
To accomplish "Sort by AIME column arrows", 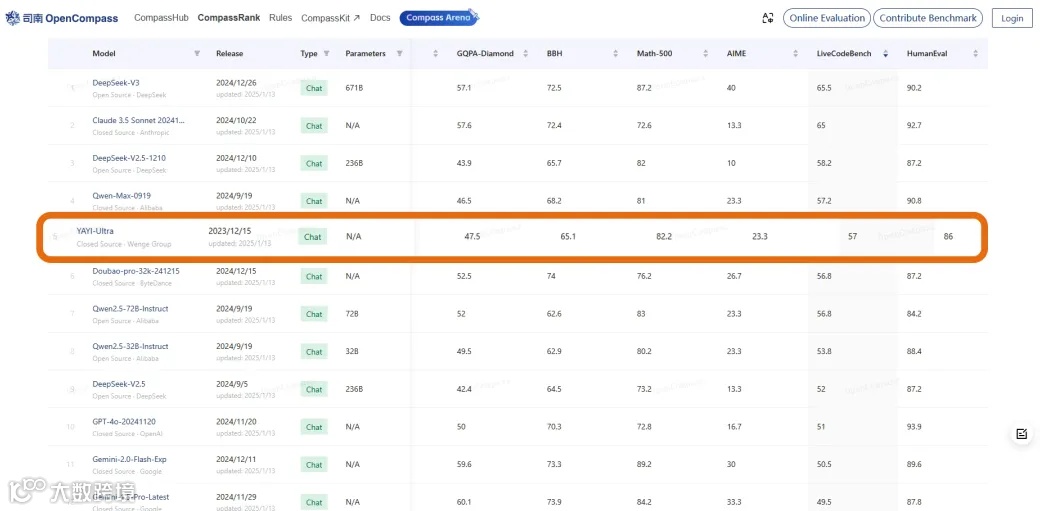I will (x=795, y=54).
